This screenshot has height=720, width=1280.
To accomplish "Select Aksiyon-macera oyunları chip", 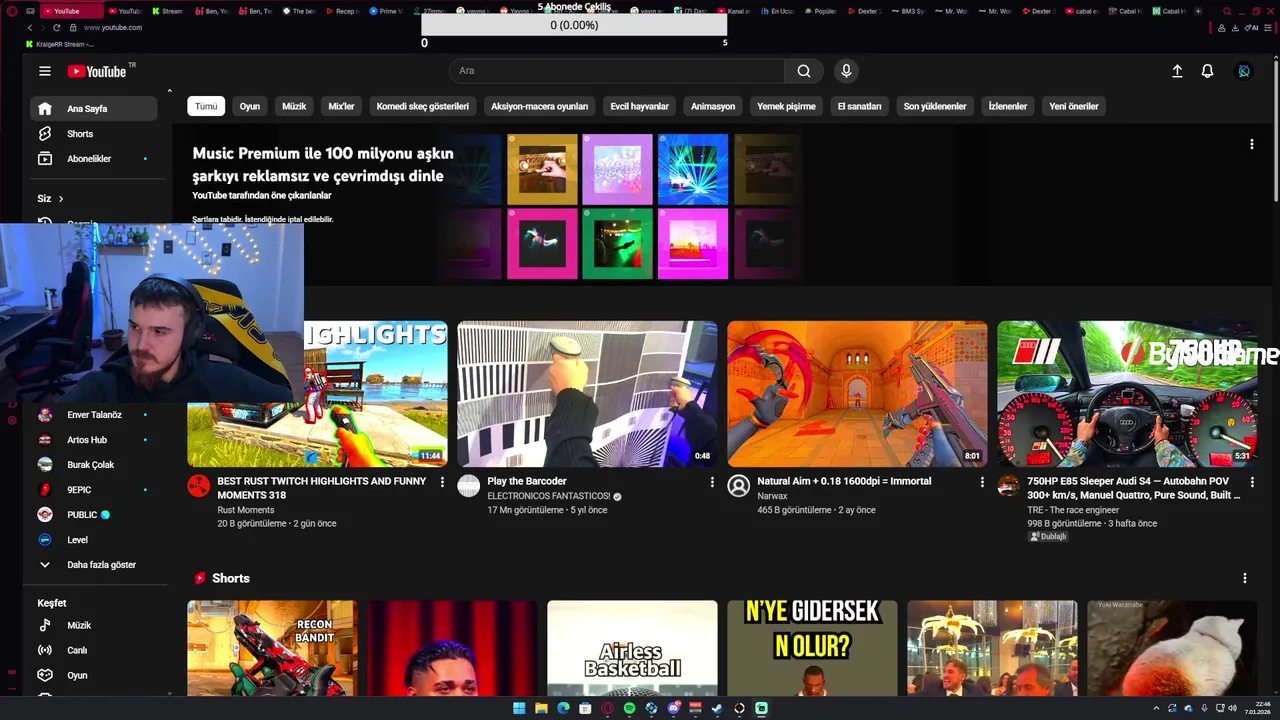I will tap(540, 106).
